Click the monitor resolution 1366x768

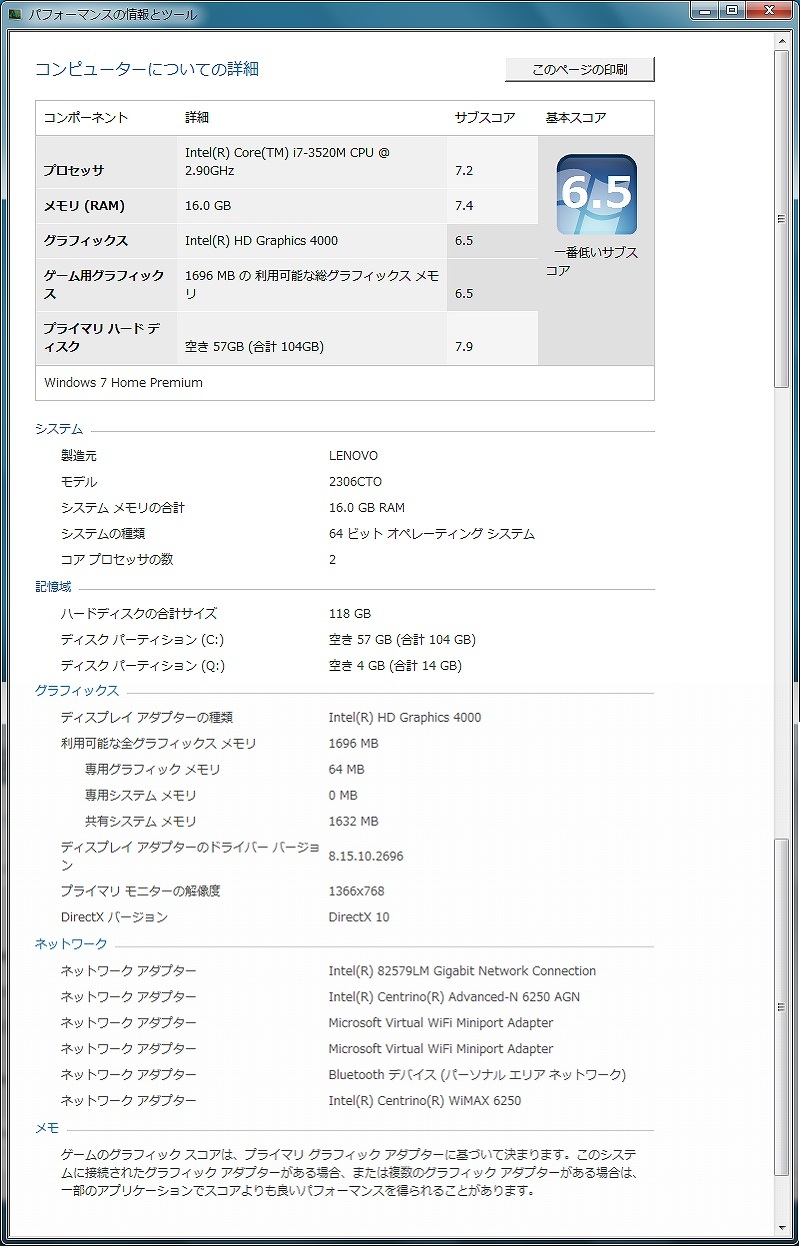[x=357, y=891]
